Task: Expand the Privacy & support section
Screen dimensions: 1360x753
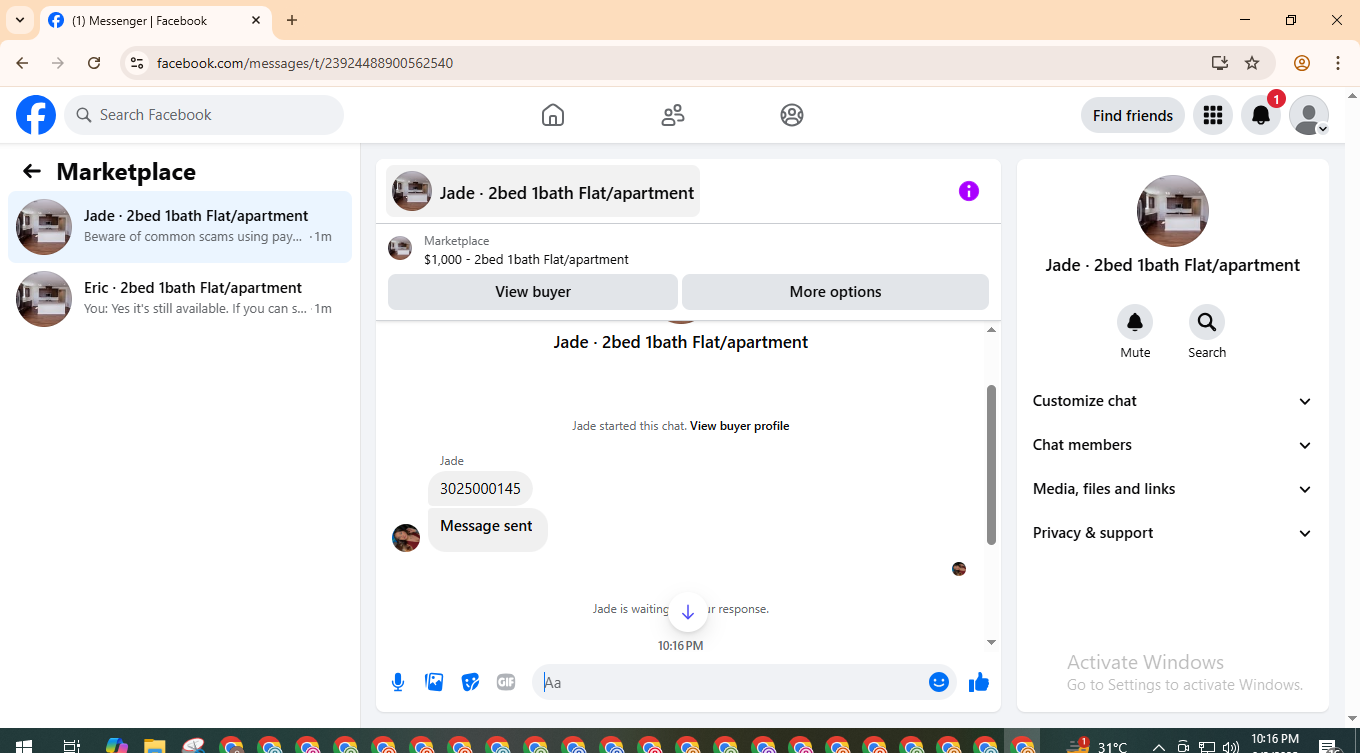Action: point(1172,533)
